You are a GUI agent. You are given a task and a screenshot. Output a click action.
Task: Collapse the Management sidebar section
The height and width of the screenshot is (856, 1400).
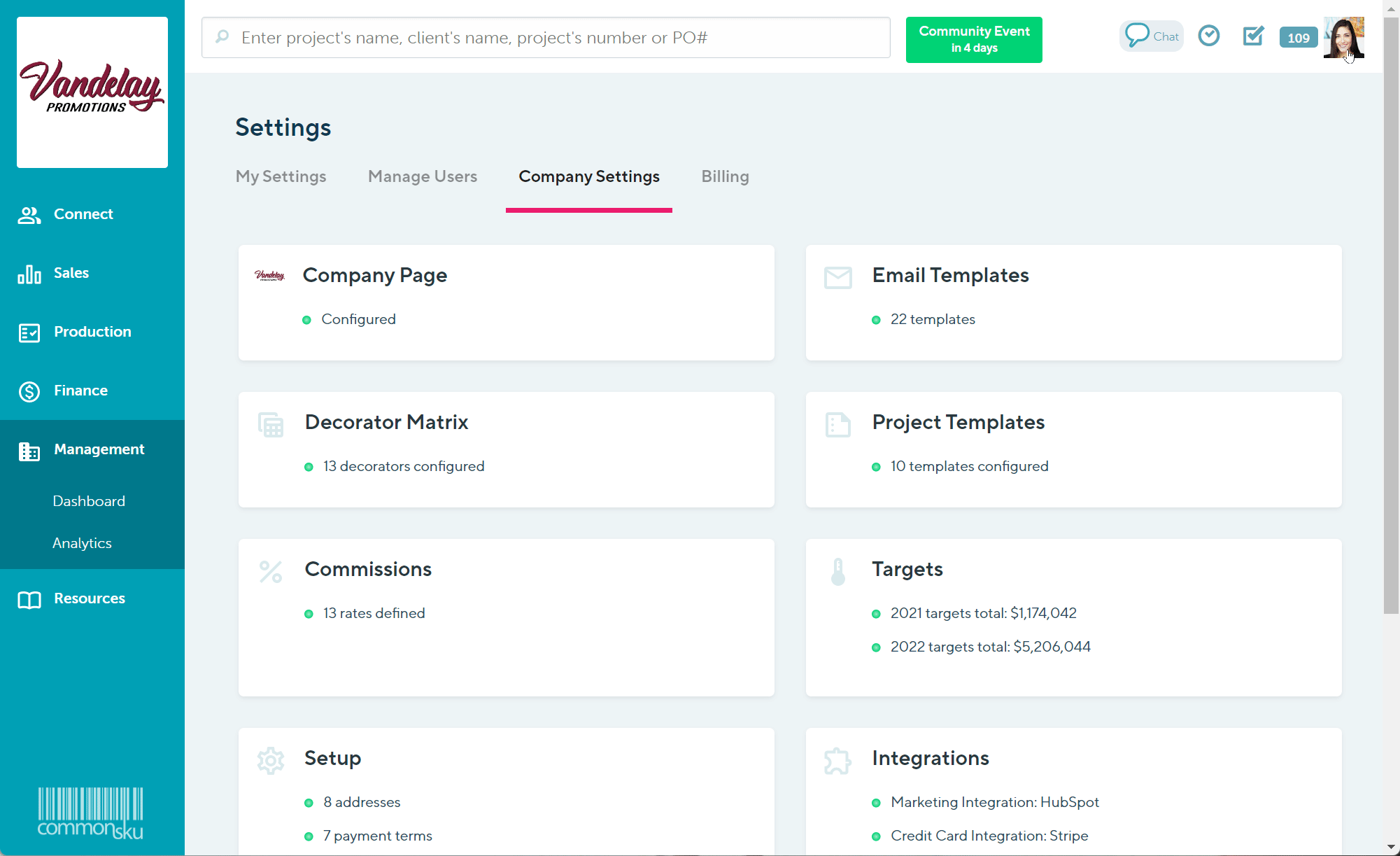[99, 449]
